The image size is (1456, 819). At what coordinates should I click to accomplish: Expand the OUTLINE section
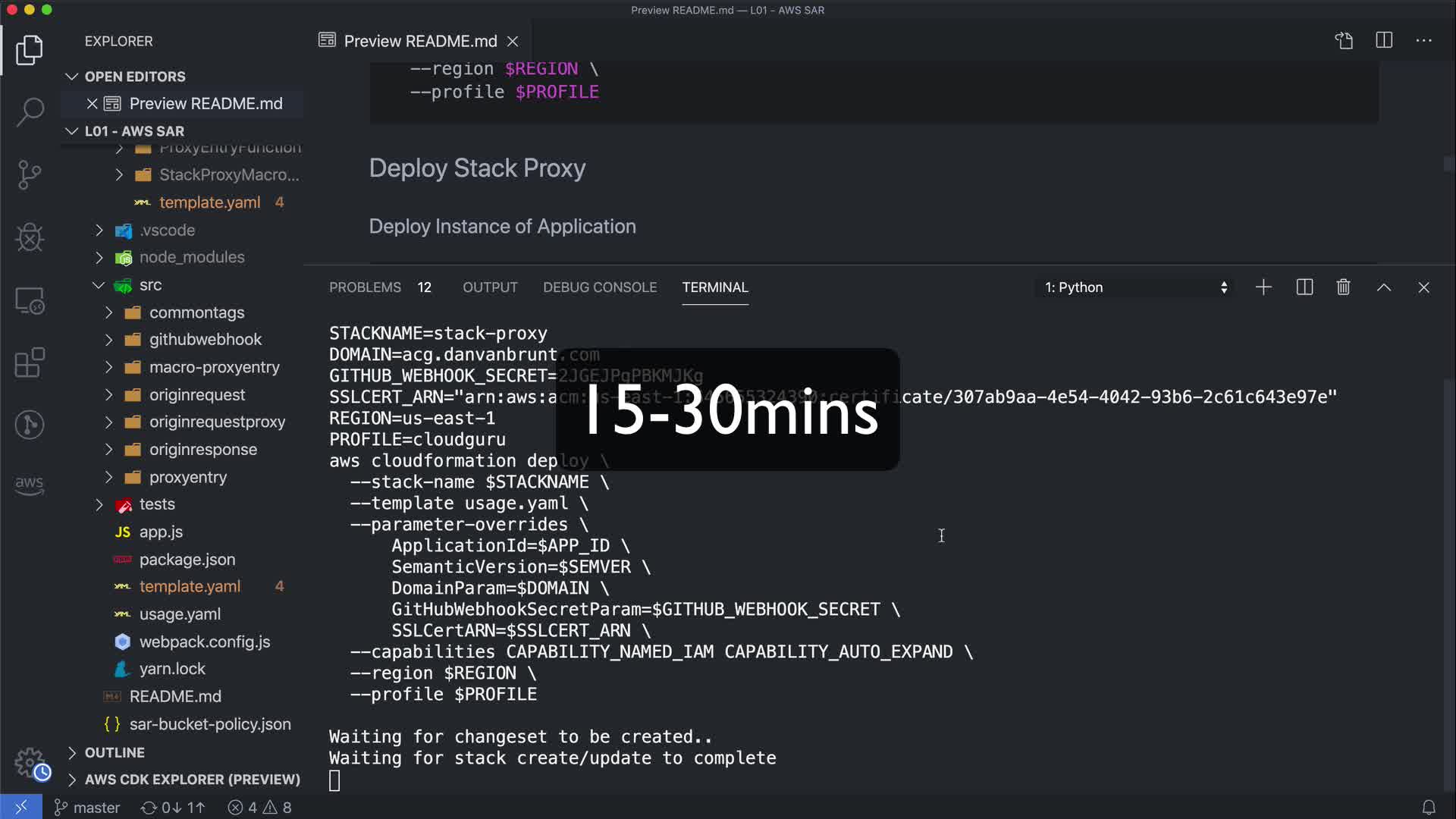[115, 752]
